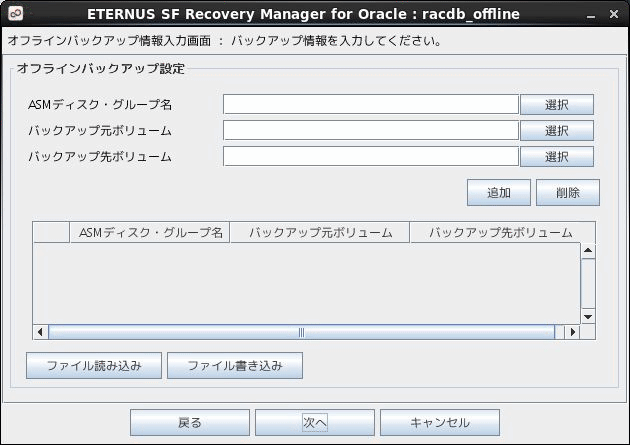This screenshot has height=445, width=630.
Task: Click the horizontal scrollbar left arrow
Action: 40,332
